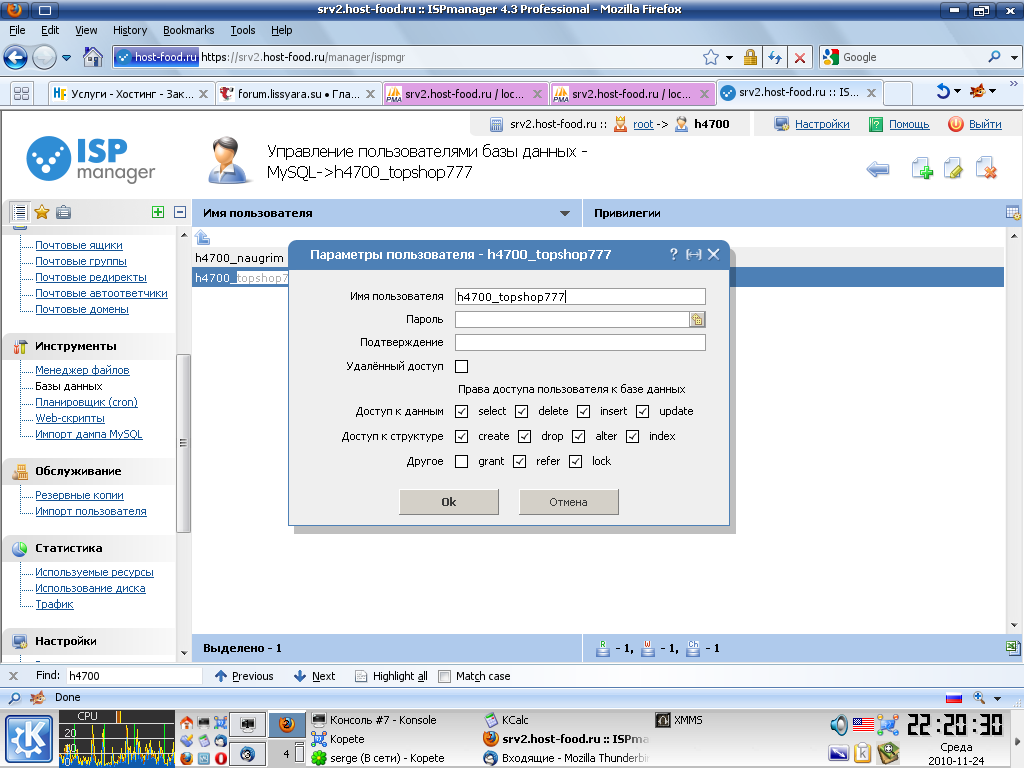
Task: Uncheck the insert privilege
Action: point(583,411)
